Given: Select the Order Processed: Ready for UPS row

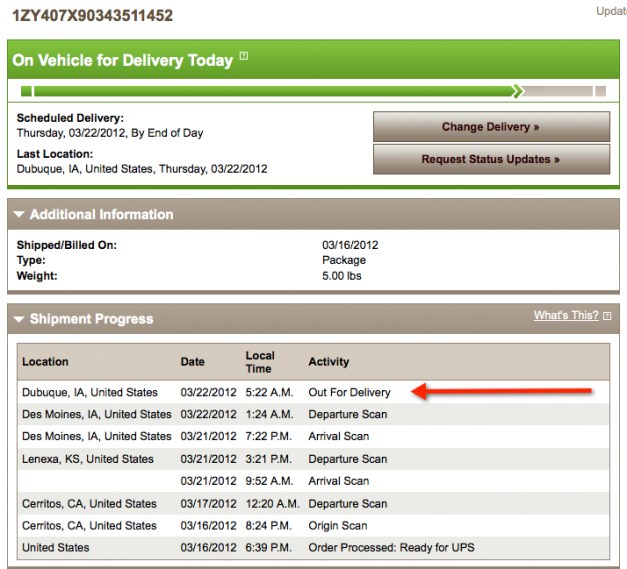Looking at the screenshot, I should pyautogui.click(x=393, y=547).
